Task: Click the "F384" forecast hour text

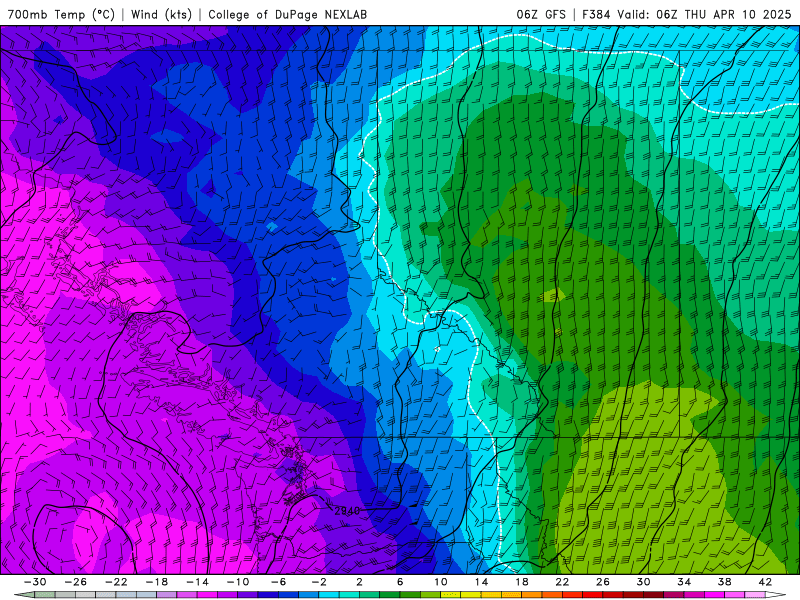Action: point(596,14)
